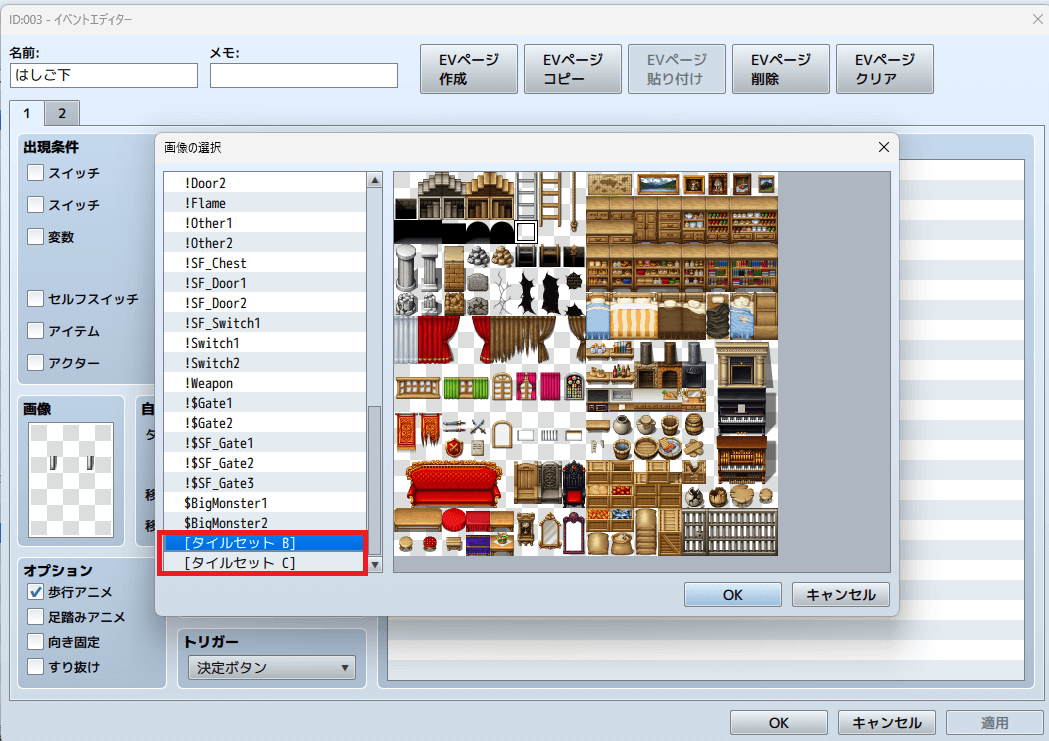Viewport: 1049px width, 741px height.
Task: Pick the dark throne chair tile
Action: [573, 483]
